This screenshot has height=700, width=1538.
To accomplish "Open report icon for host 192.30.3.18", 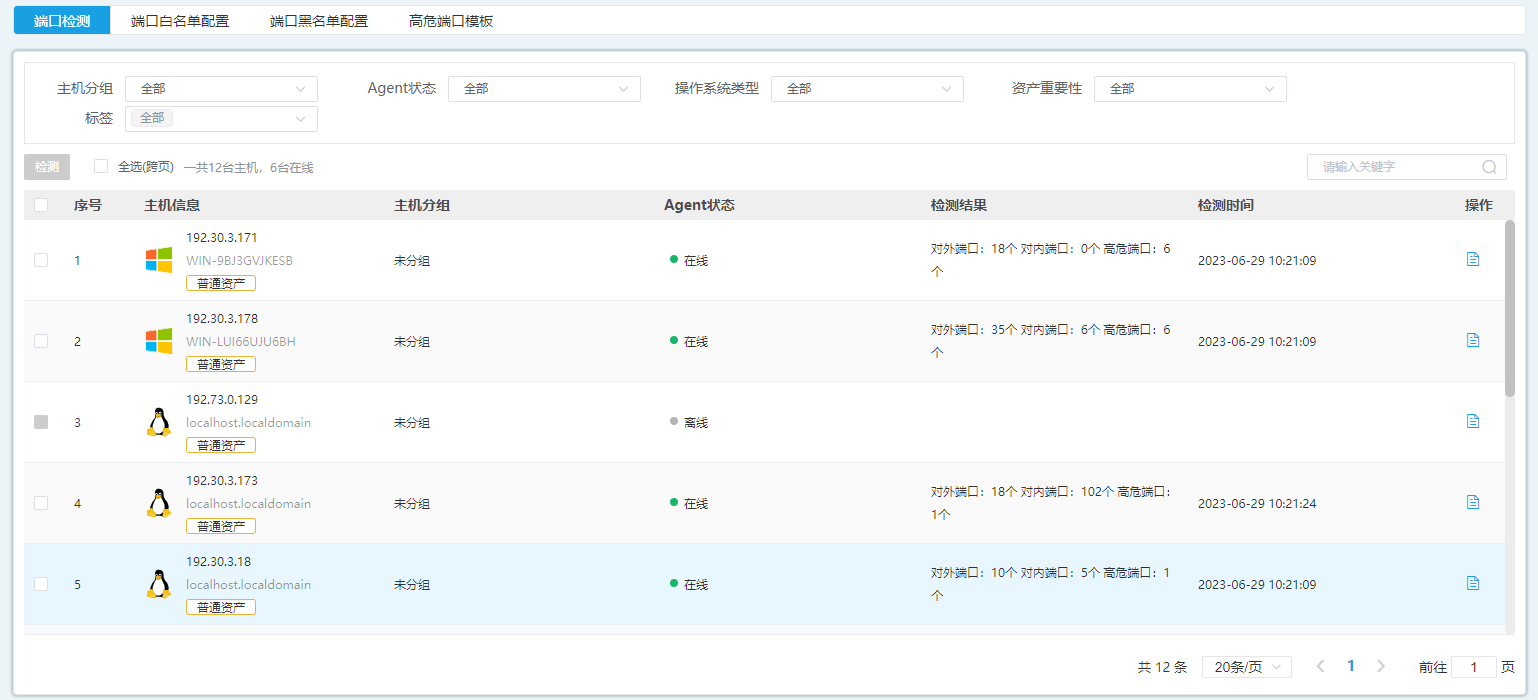I will pos(1472,583).
